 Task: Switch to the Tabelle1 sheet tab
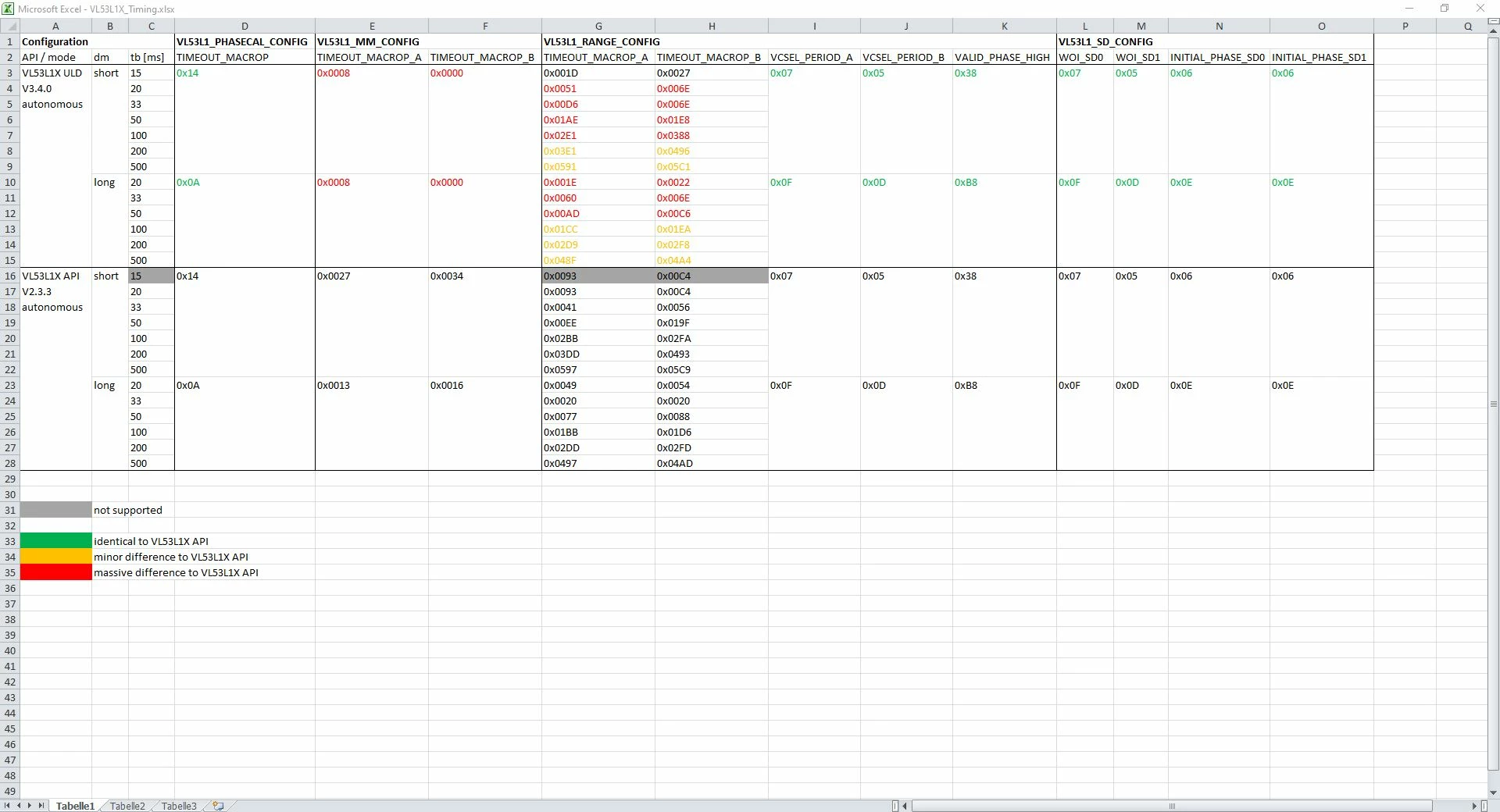[x=75, y=806]
